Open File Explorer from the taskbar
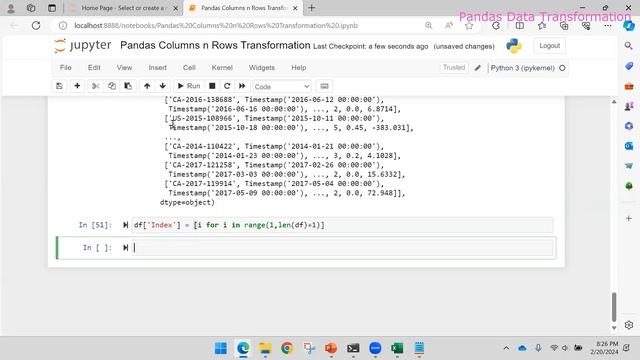640x360 pixels. pyautogui.click(x=265, y=348)
